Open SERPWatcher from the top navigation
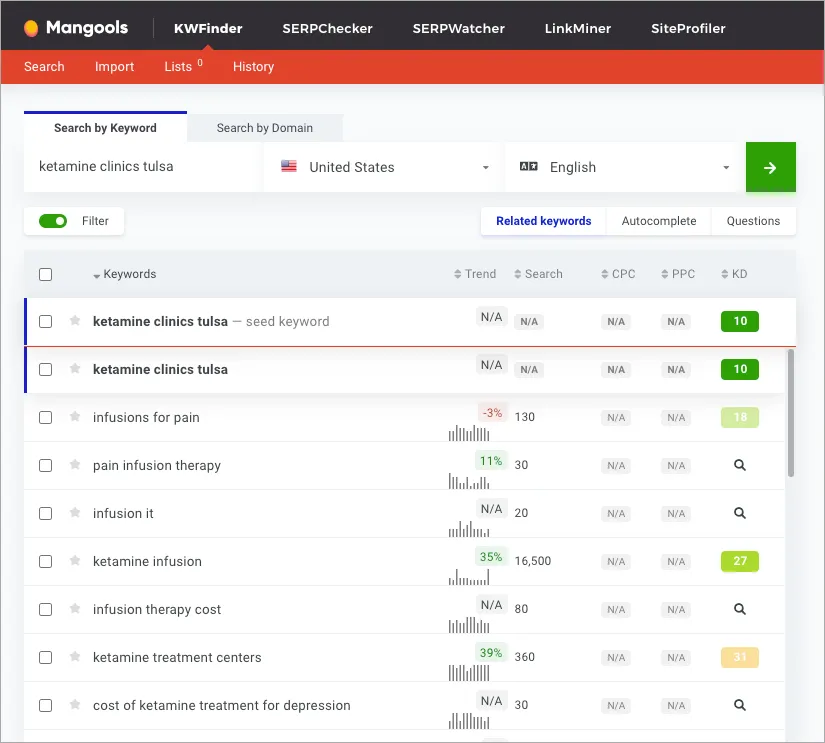The height and width of the screenshot is (743, 825). [458, 29]
